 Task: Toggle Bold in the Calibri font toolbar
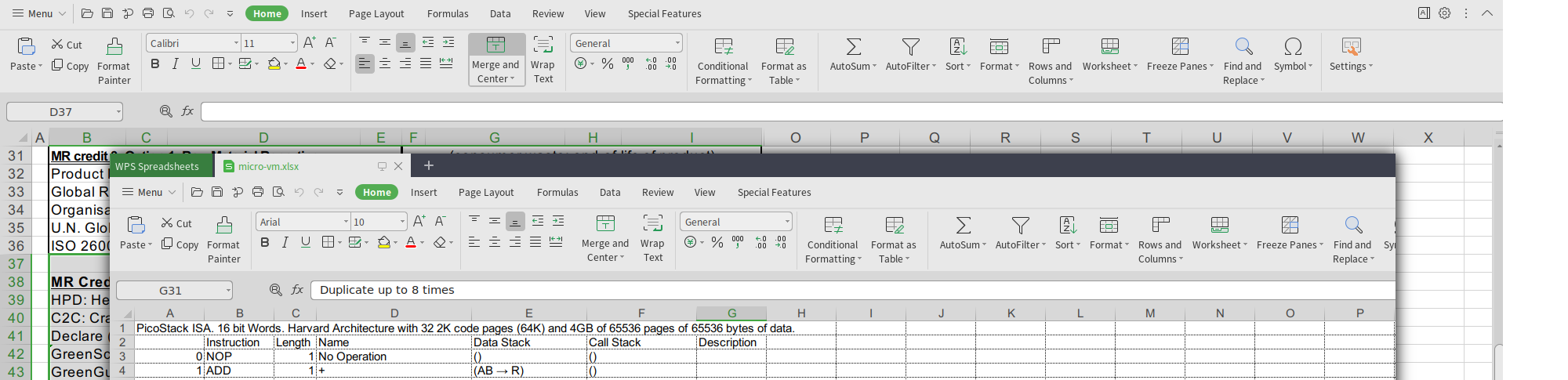coord(155,63)
